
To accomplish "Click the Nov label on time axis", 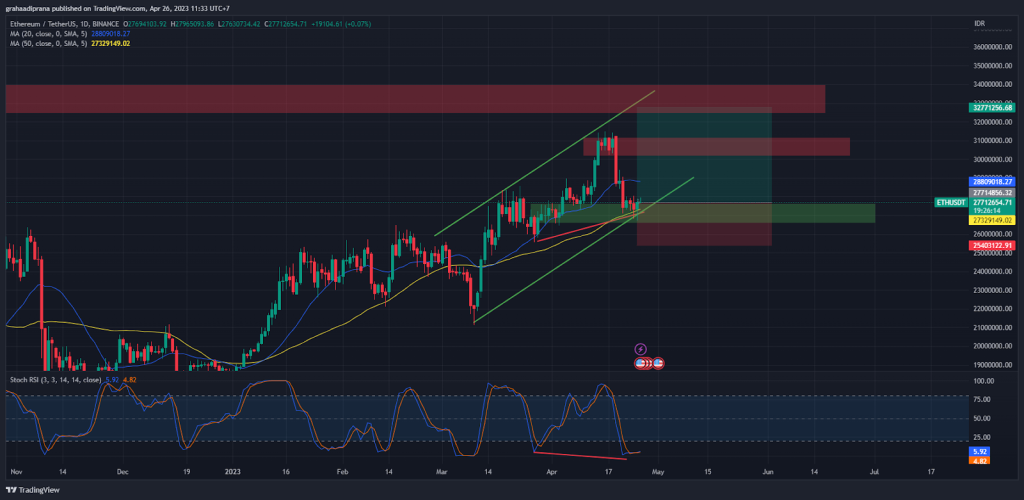I will (x=17, y=470).
